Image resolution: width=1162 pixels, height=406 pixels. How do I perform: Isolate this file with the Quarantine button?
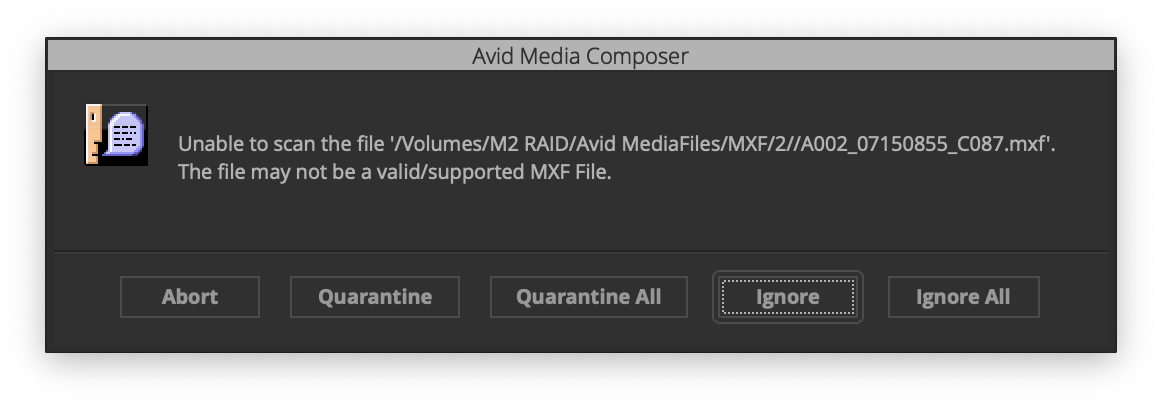[375, 297]
